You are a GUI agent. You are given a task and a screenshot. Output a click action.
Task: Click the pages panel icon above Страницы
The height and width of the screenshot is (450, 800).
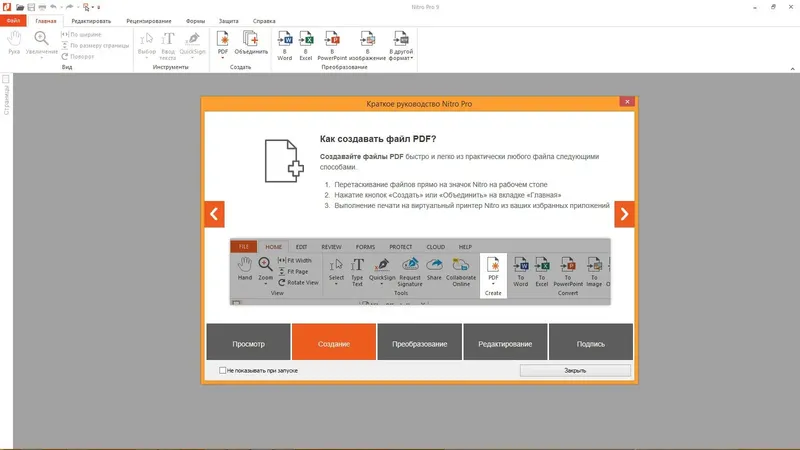pos(6,79)
